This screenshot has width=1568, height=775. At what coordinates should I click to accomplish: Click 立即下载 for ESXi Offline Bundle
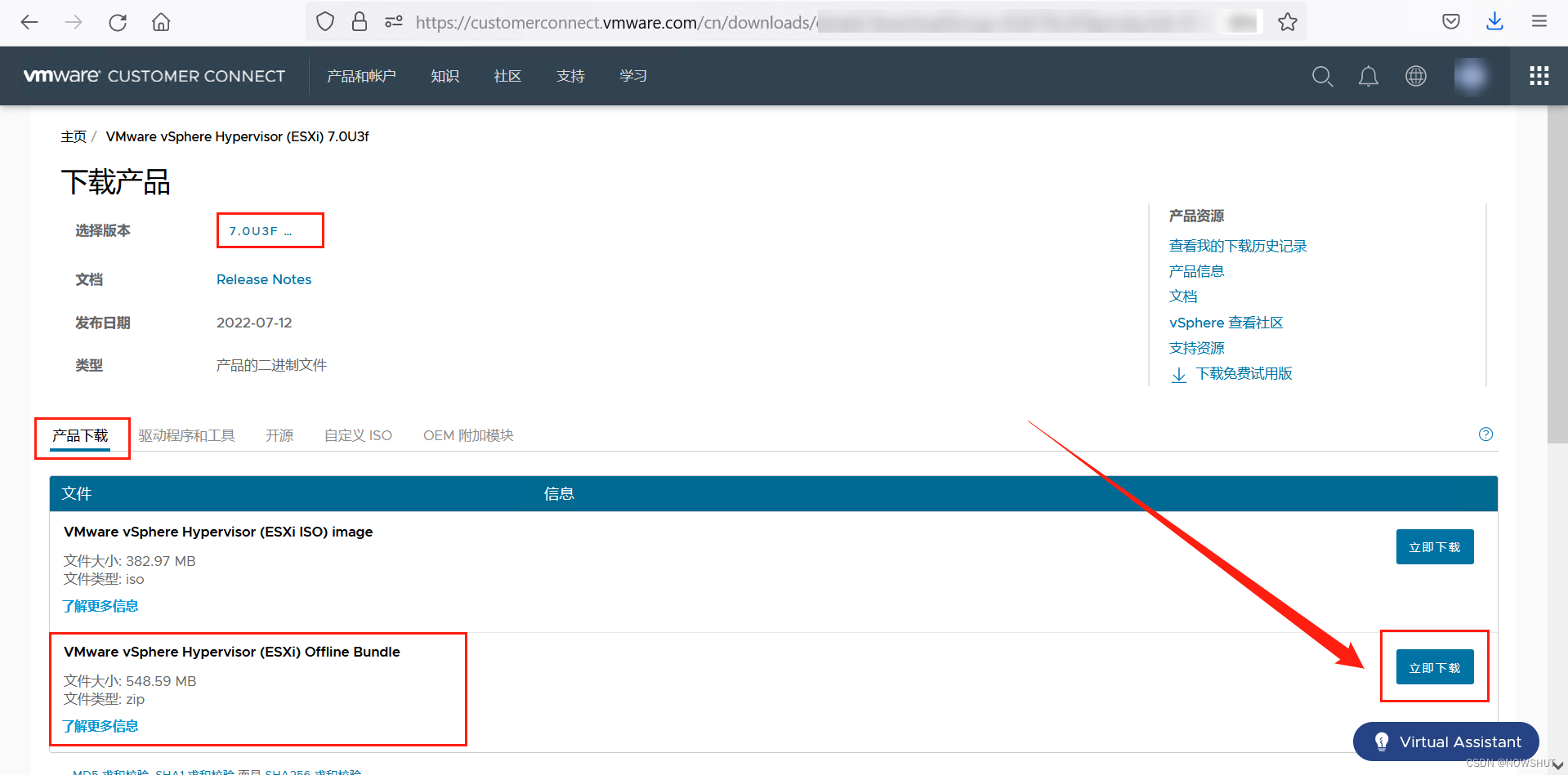coord(1435,667)
